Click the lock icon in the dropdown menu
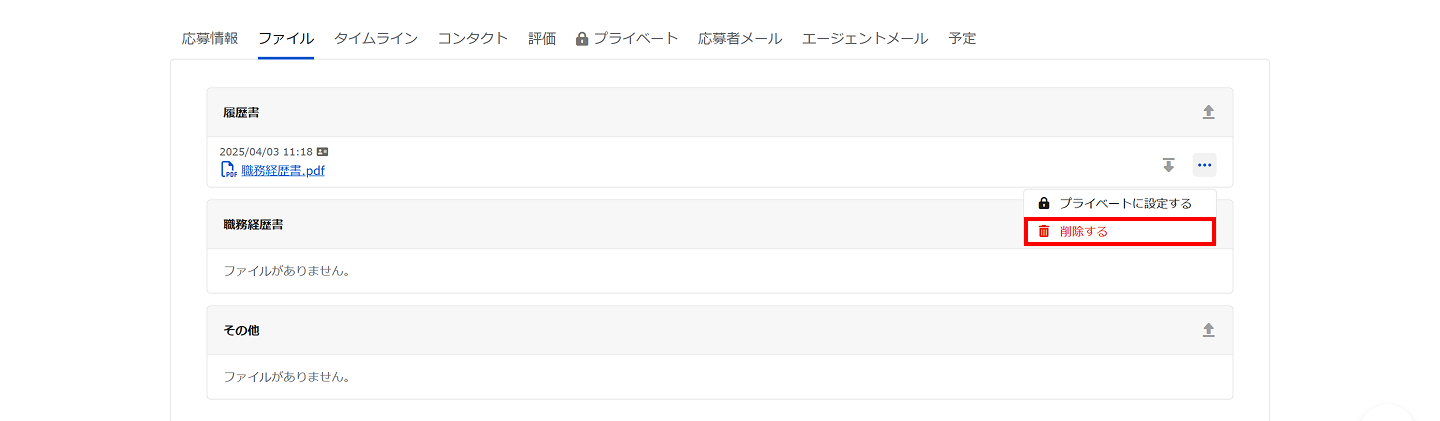Image resolution: width=1440 pixels, height=421 pixels. click(x=1044, y=203)
